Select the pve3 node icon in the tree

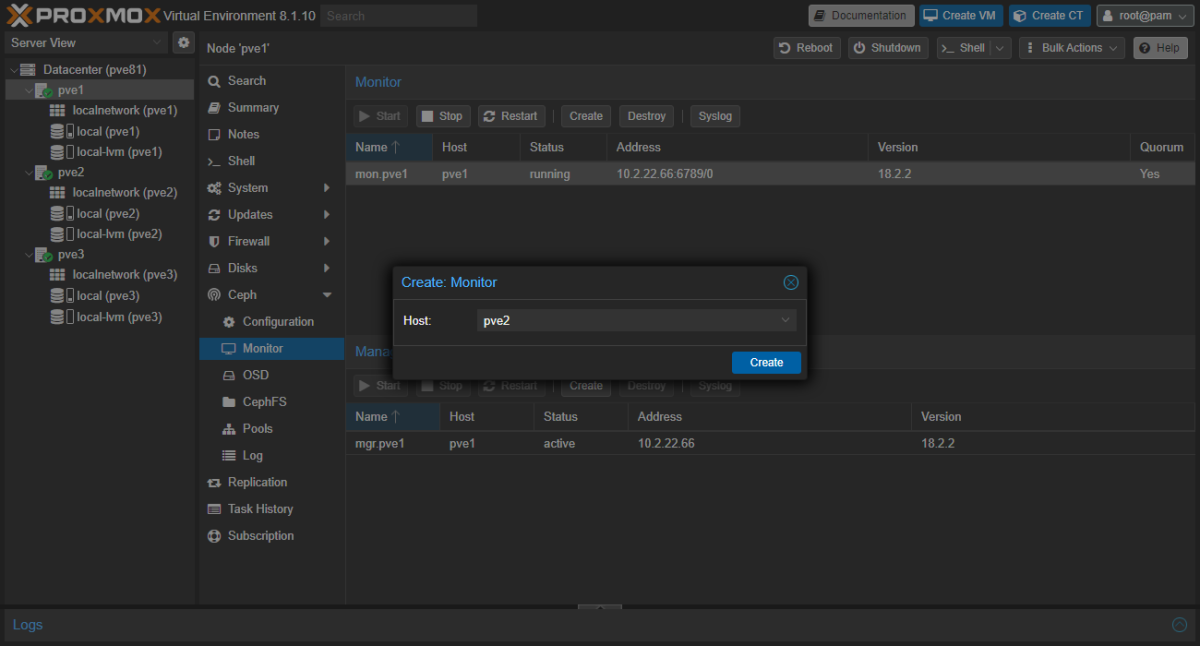[x=44, y=254]
